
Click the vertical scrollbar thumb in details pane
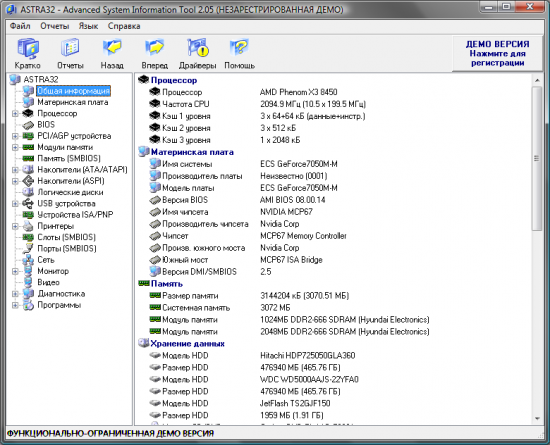point(536,159)
